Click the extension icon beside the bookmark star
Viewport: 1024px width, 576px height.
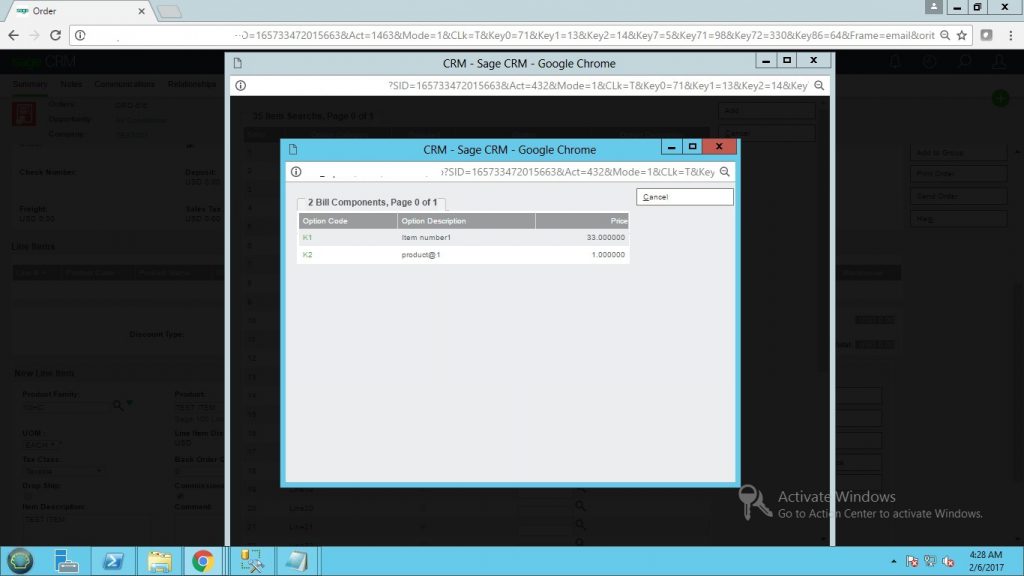click(x=987, y=35)
